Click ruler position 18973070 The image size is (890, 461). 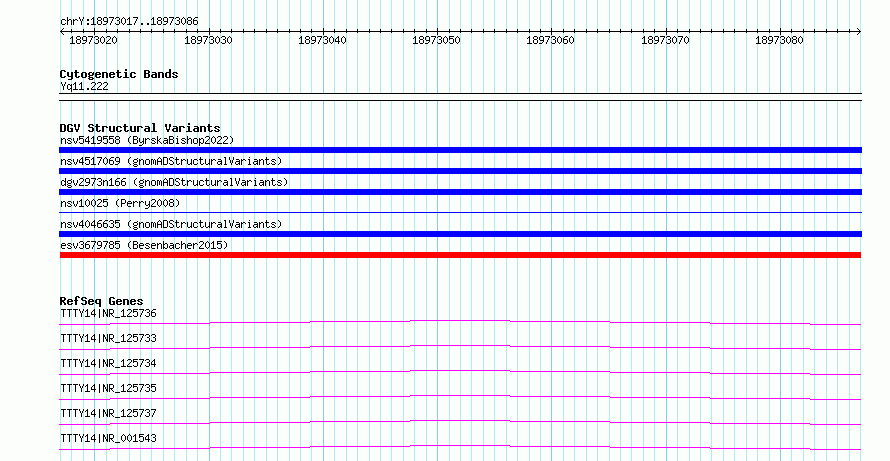click(665, 40)
